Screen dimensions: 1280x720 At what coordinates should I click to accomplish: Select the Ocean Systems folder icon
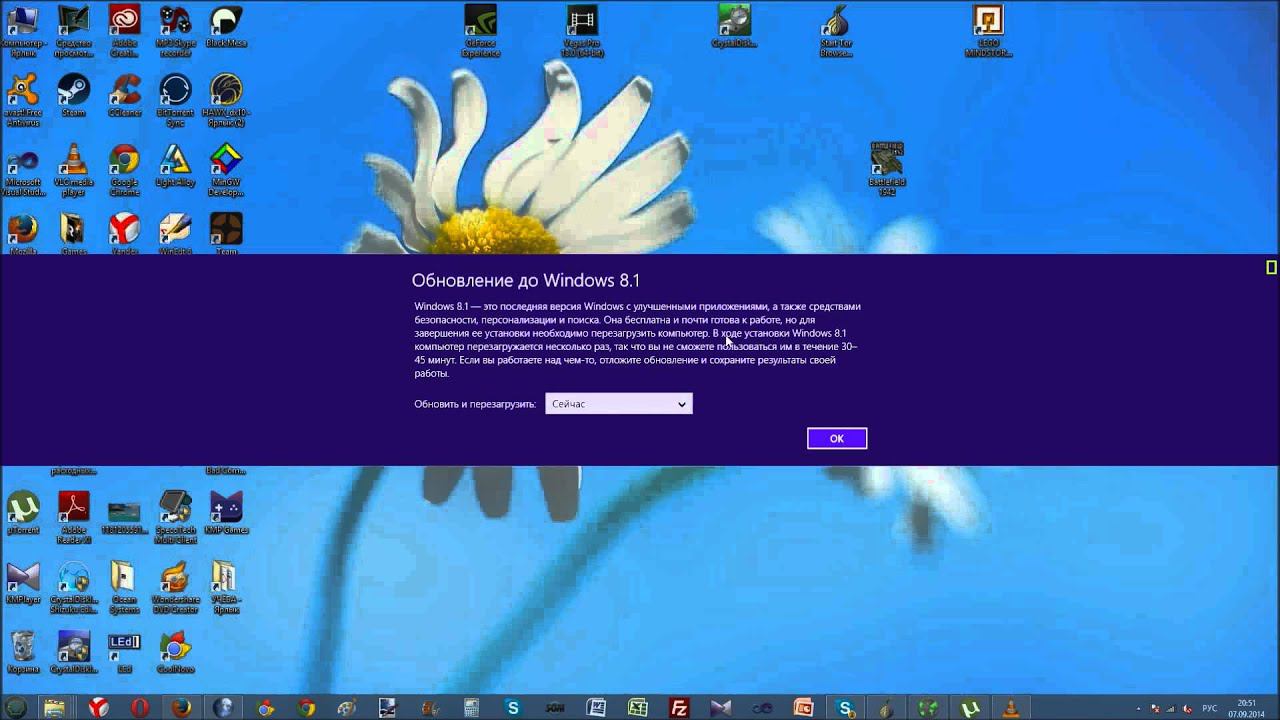124,586
